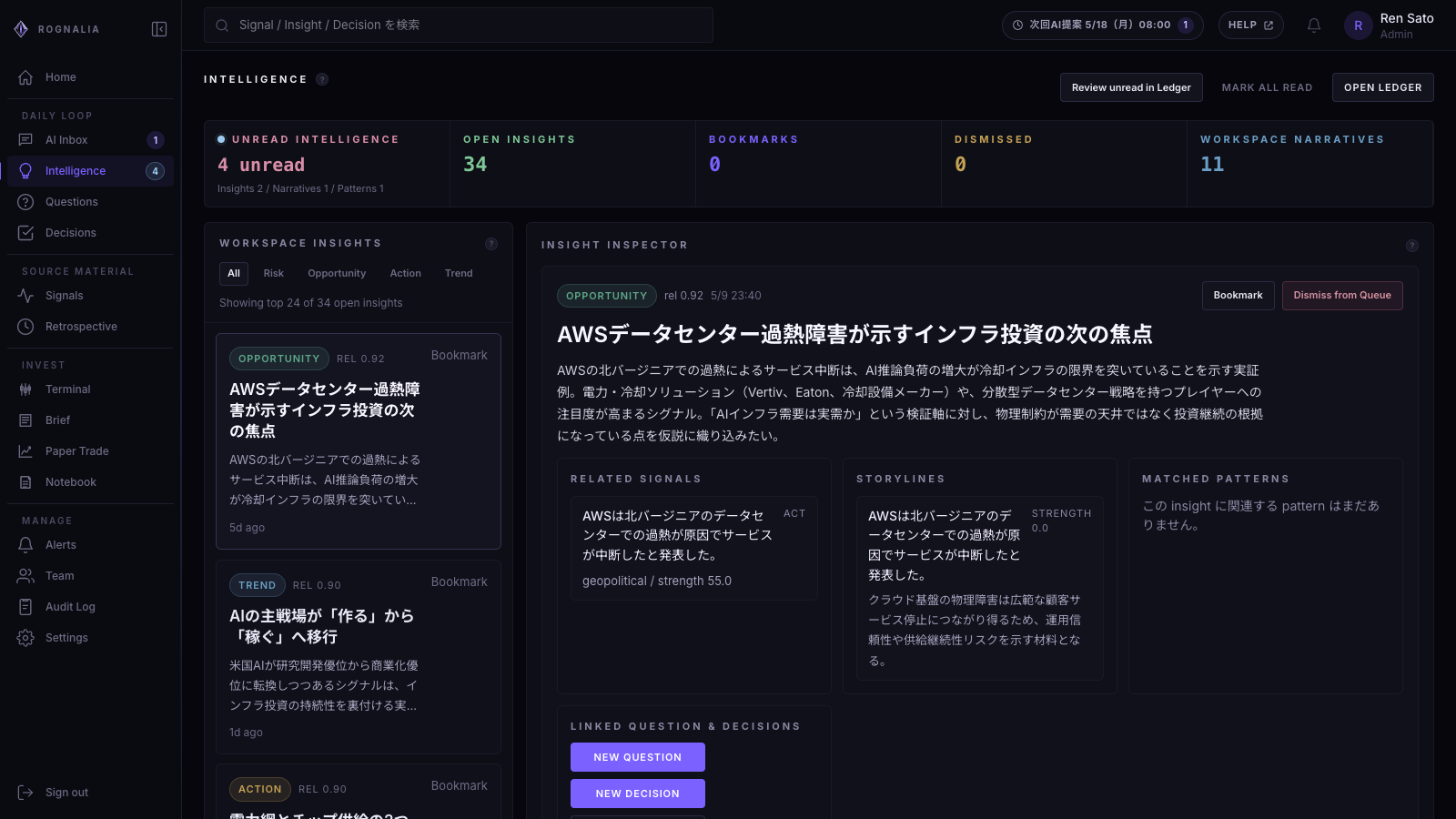
Task: Click the Workspace Narratives 11 stat
Action: pyautogui.click(x=1310, y=164)
